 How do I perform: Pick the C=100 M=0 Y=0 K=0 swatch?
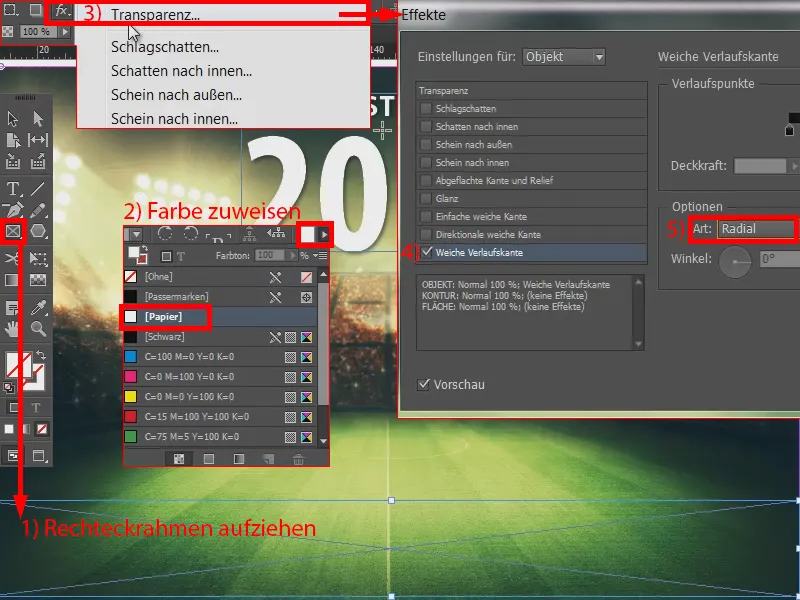point(219,357)
